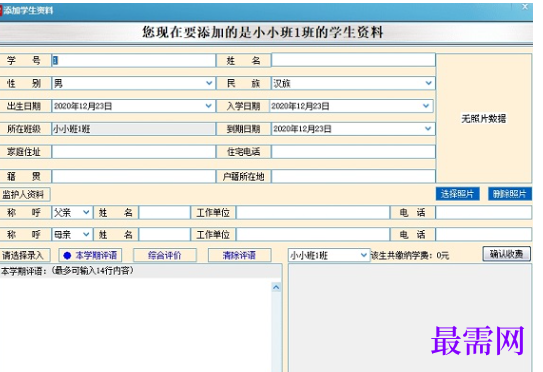Screen dimensions: 543x372
Task: Select the 综合评价 option
Action: [165, 255]
